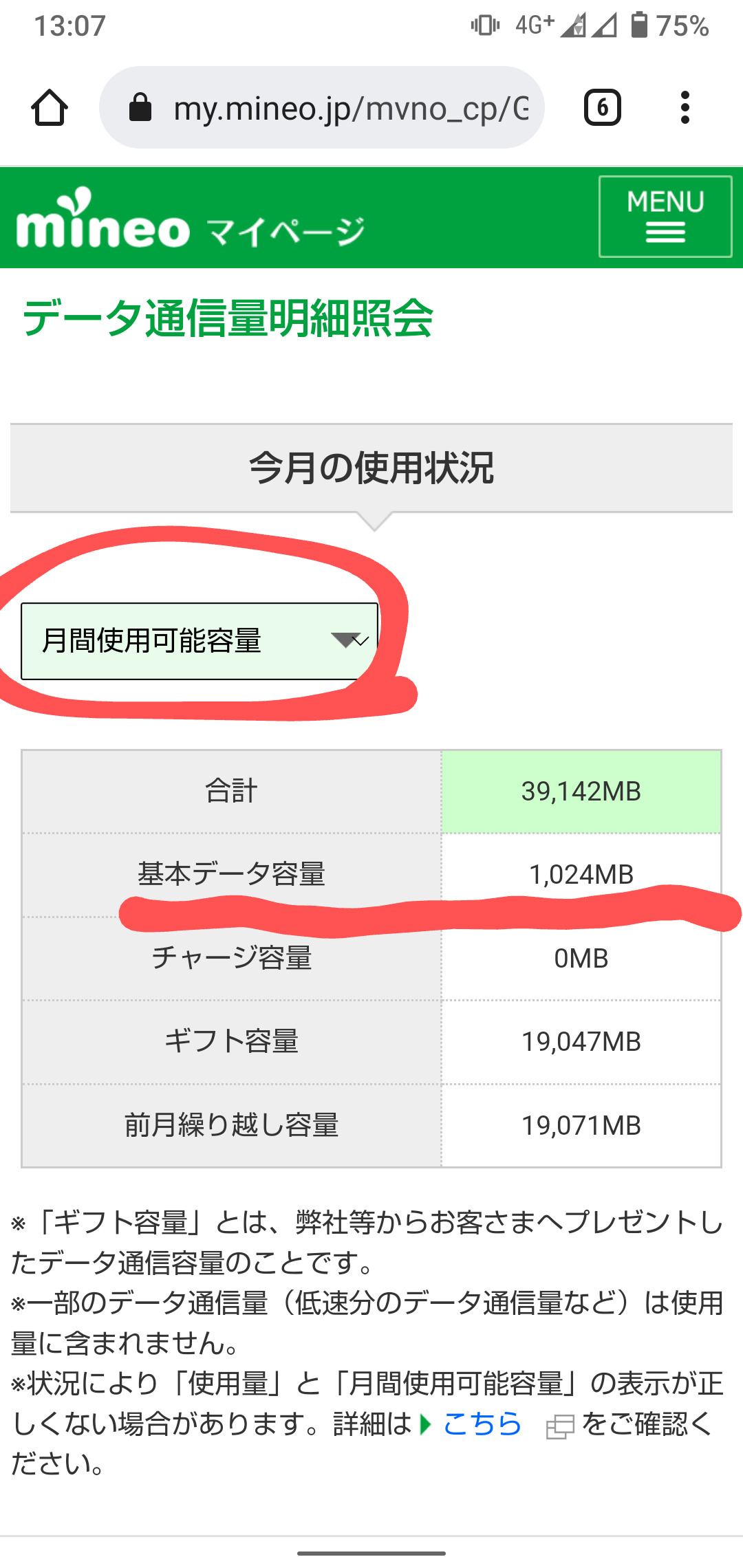
Task: Tap the battery icon in the status bar
Action: pos(639,25)
